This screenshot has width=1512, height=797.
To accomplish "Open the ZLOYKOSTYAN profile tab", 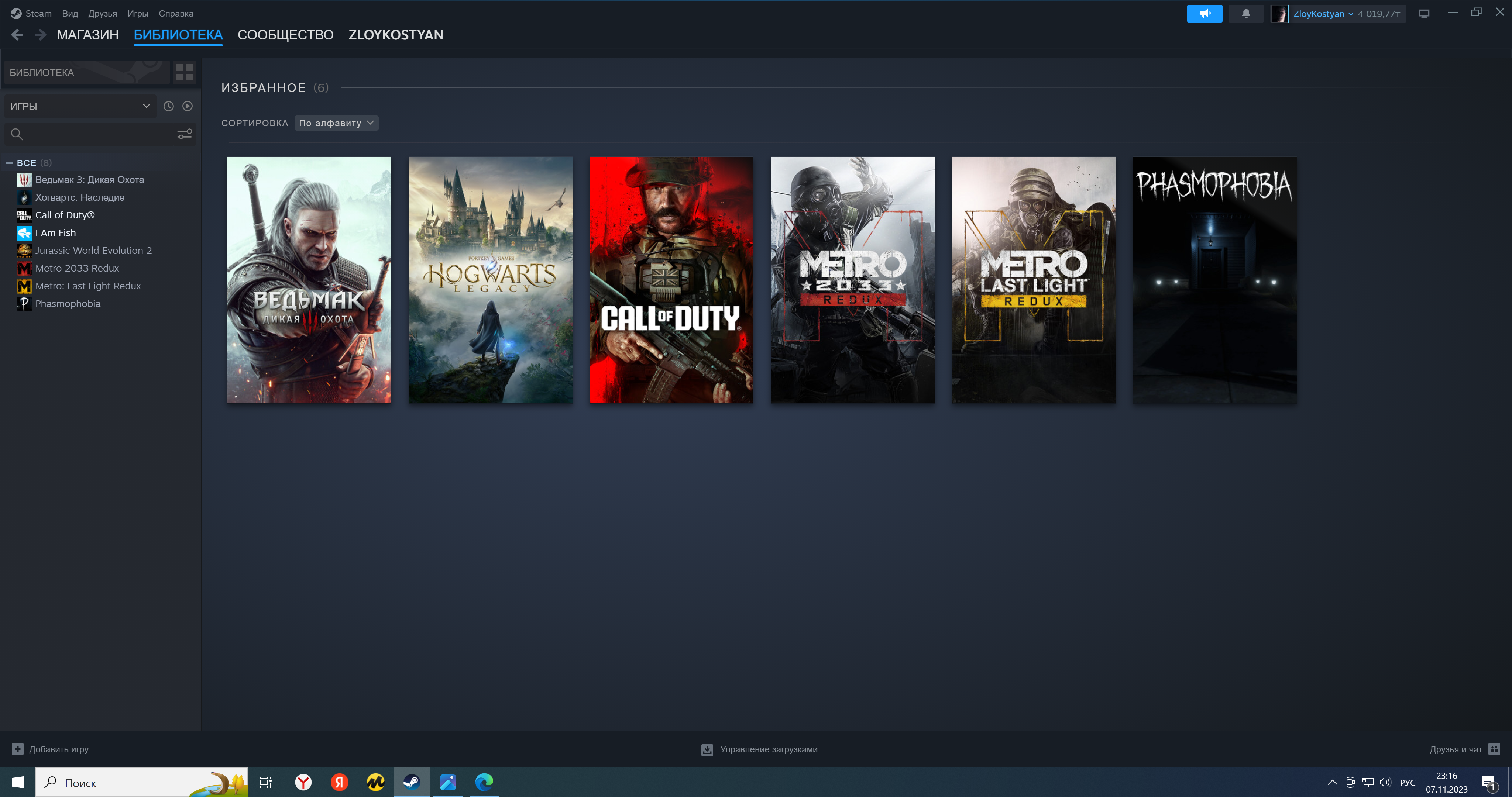I will tap(396, 35).
